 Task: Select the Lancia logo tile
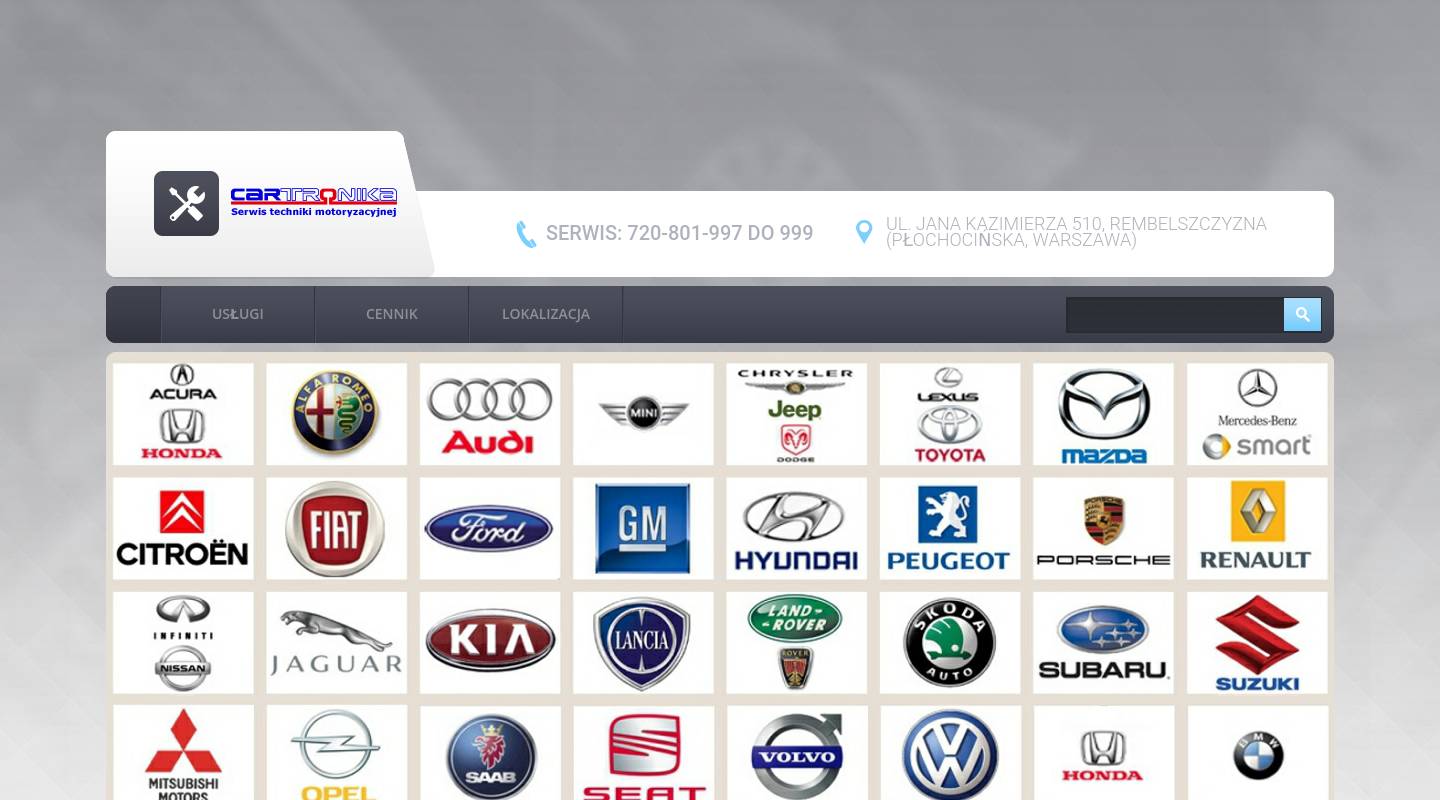(x=643, y=643)
